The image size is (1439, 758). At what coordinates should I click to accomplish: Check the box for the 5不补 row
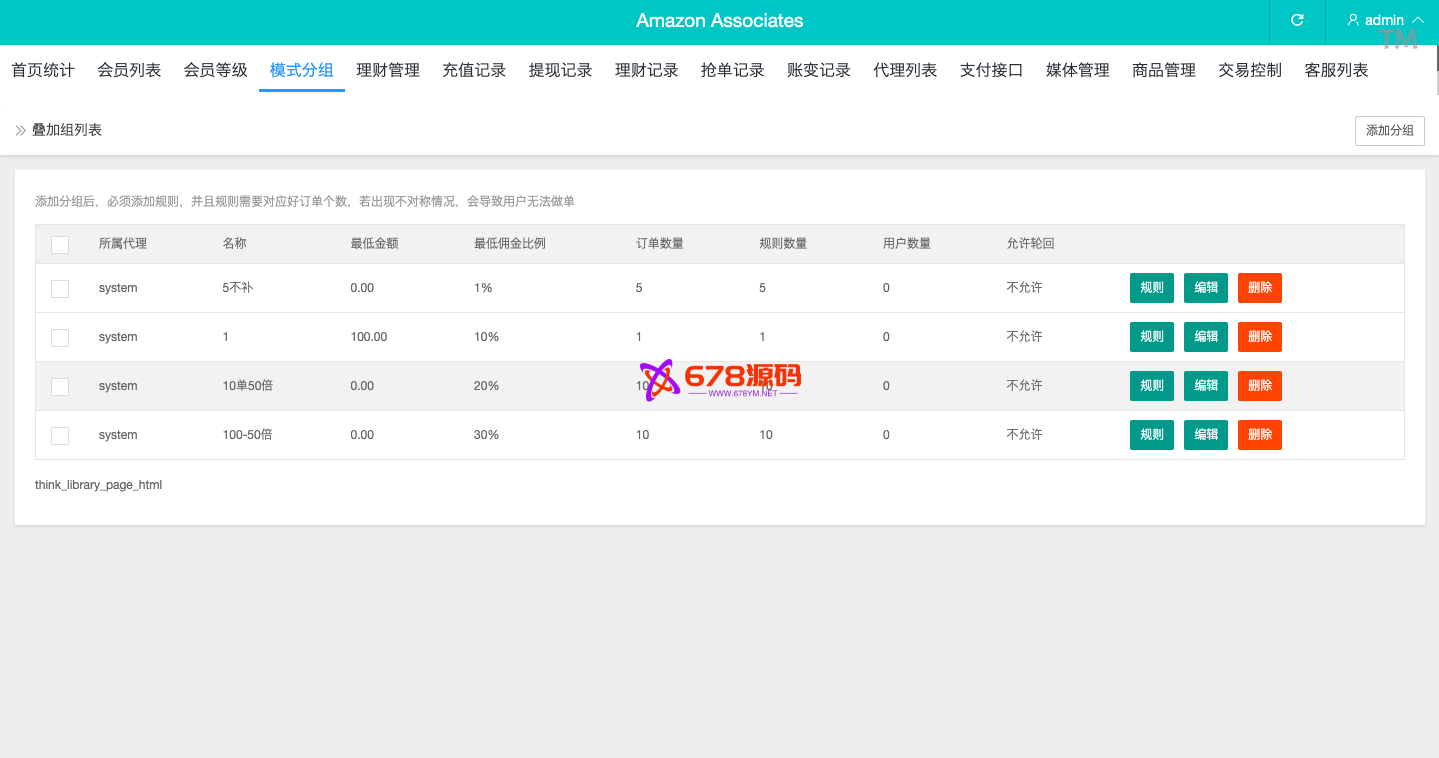point(60,288)
